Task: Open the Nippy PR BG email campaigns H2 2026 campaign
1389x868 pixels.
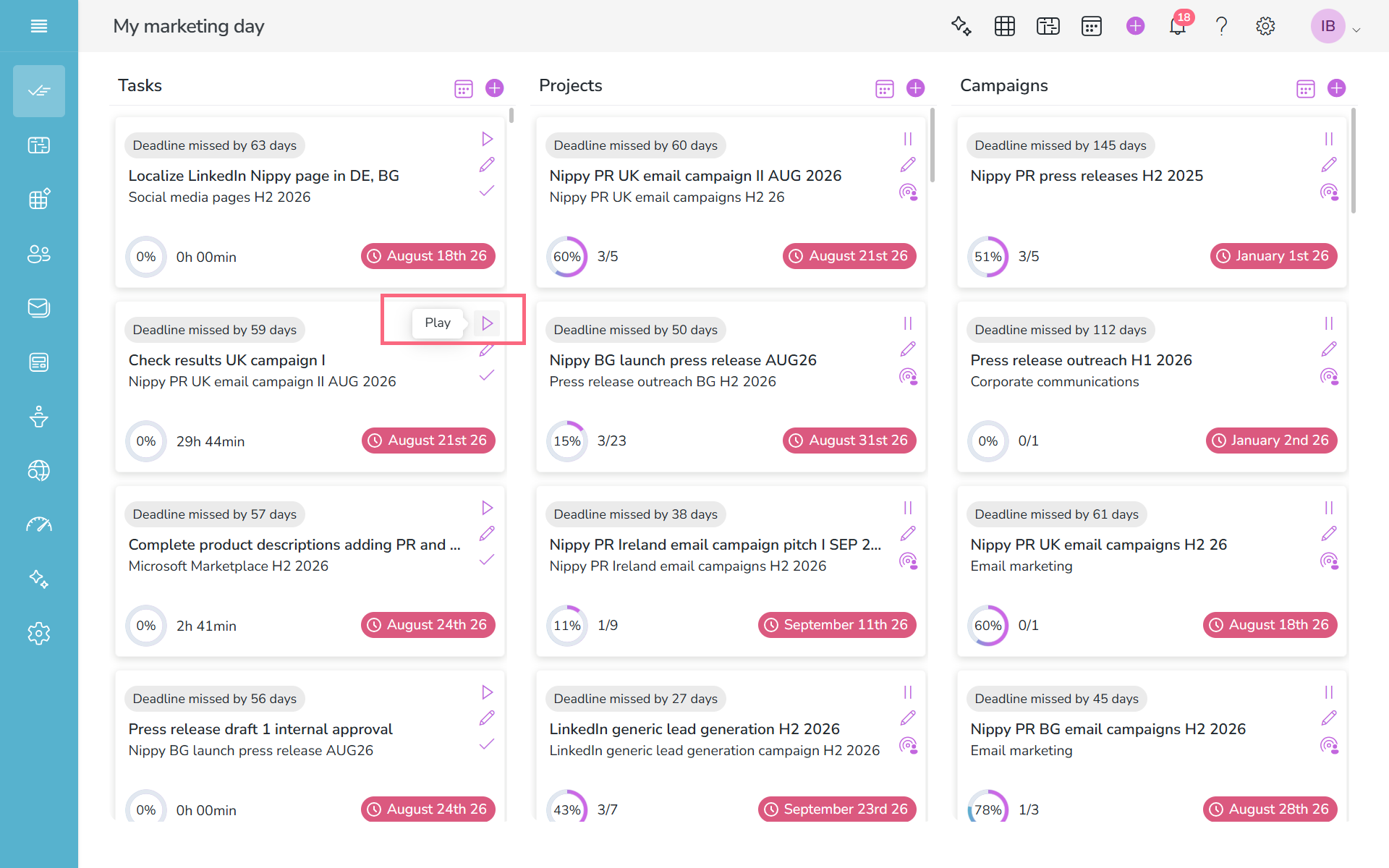Action: 1108,729
